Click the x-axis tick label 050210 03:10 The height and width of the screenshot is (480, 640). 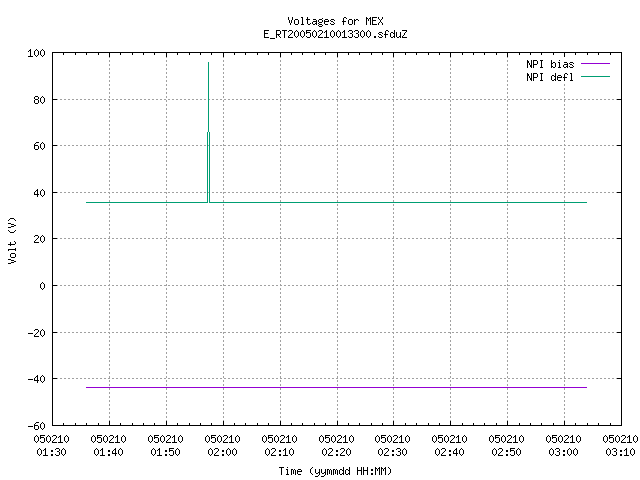620,445
